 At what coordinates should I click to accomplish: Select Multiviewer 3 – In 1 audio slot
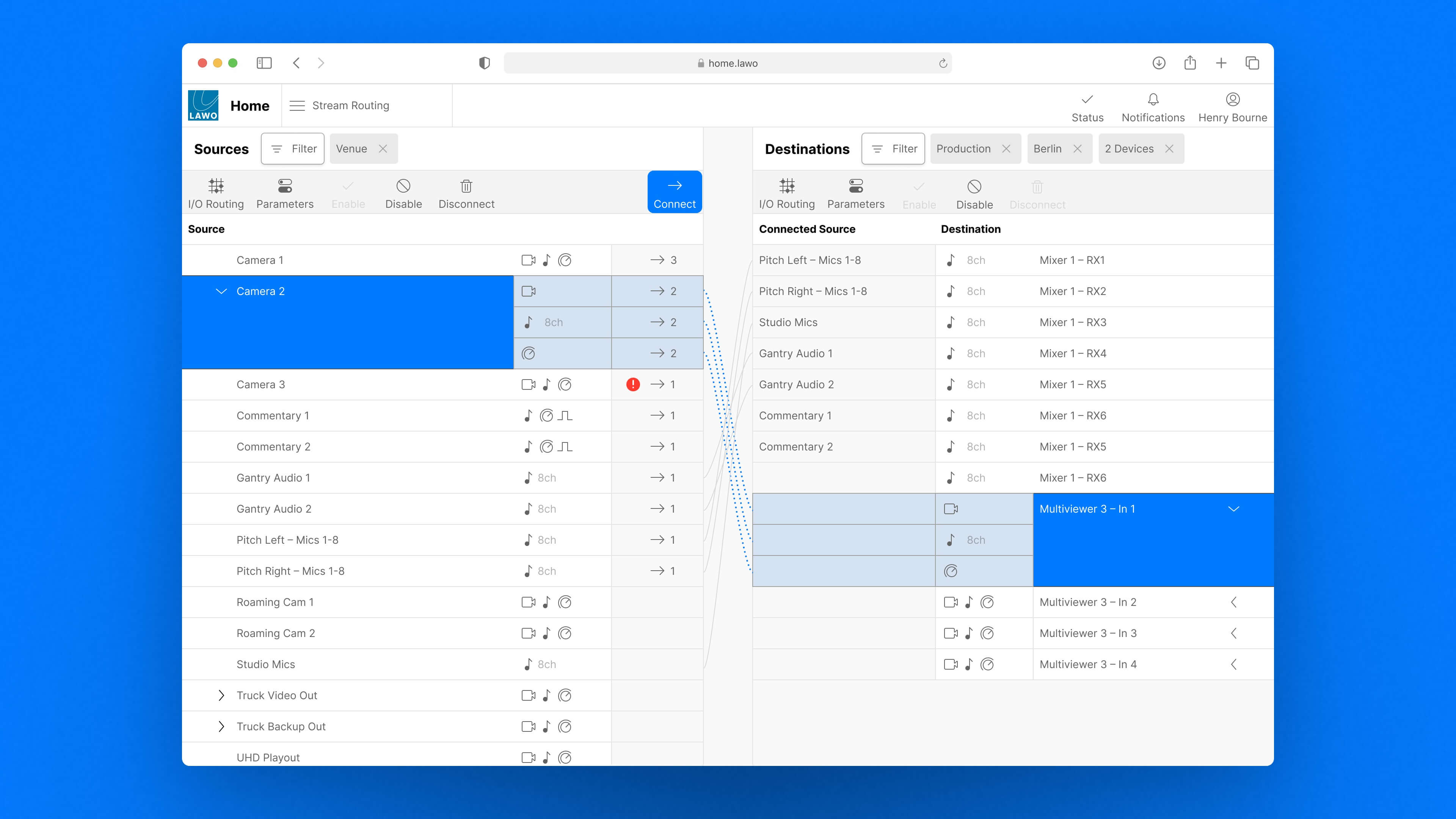tap(984, 540)
